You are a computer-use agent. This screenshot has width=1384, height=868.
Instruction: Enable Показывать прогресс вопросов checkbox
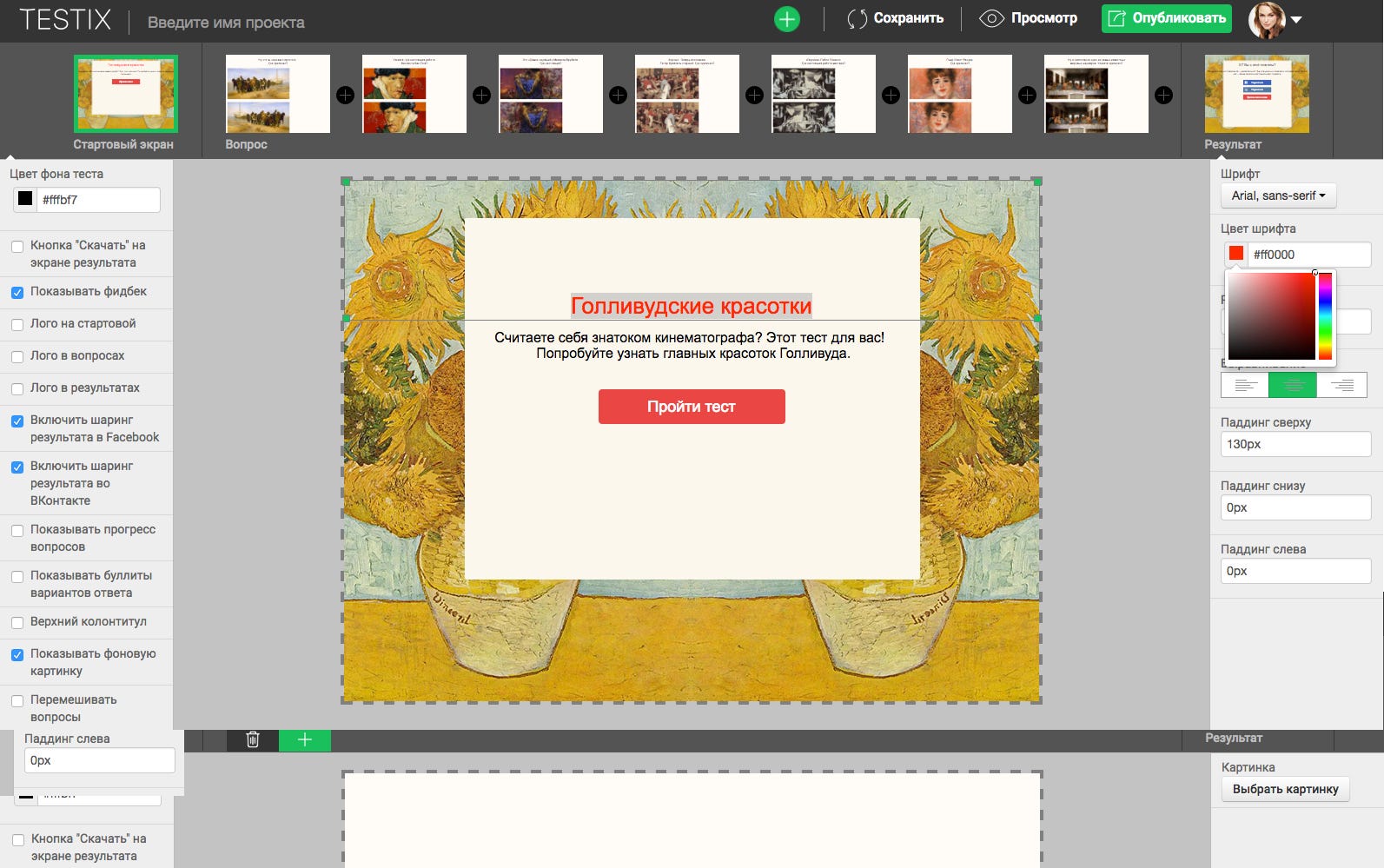point(17,531)
